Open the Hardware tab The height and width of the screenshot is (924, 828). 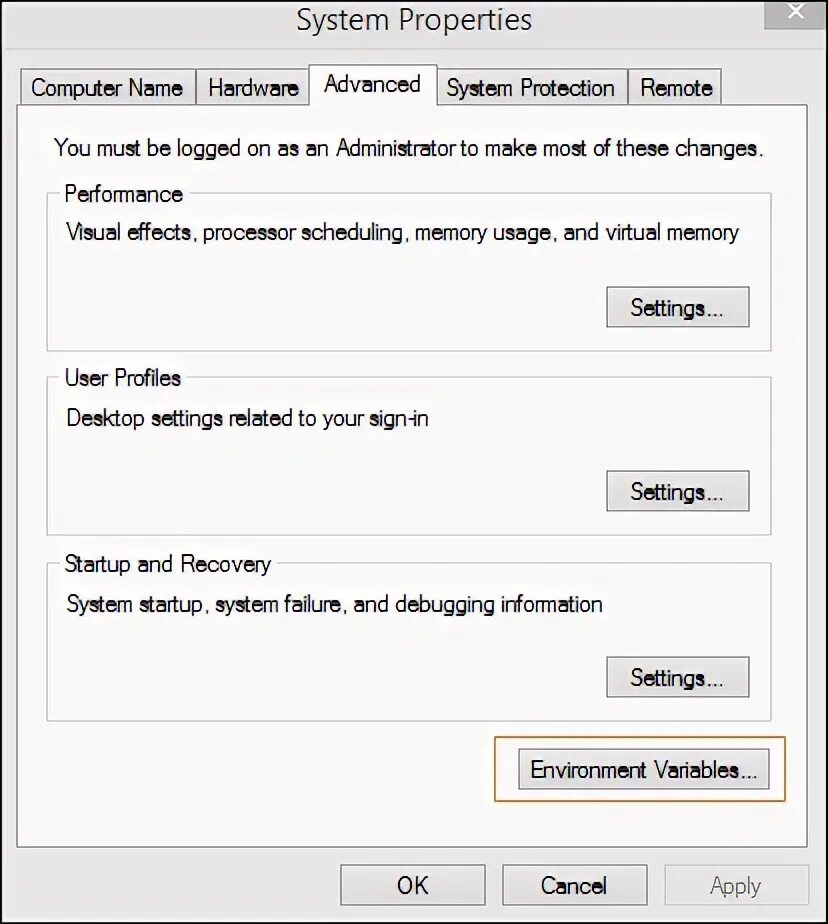(x=253, y=87)
